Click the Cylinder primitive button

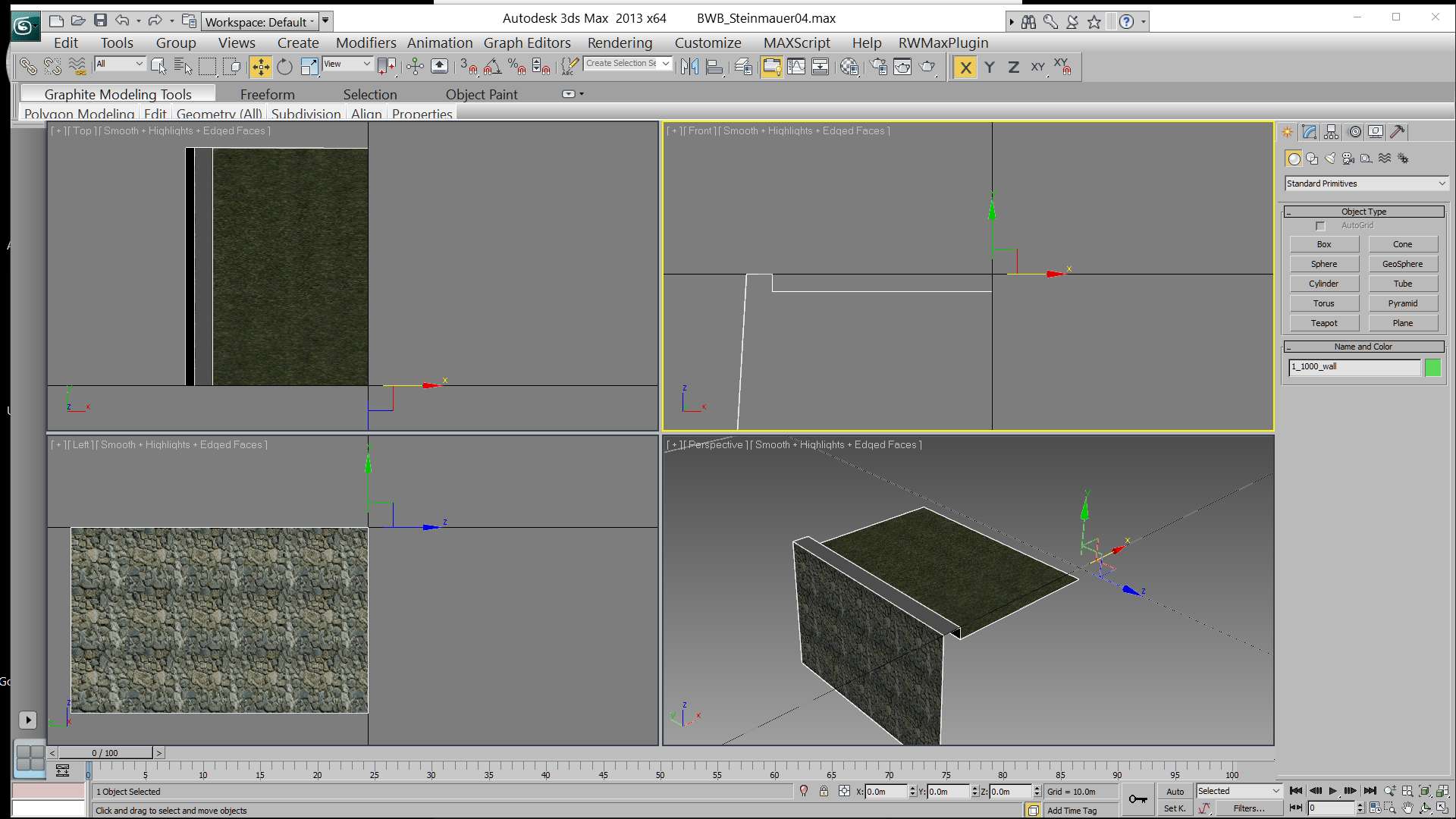[x=1324, y=284]
